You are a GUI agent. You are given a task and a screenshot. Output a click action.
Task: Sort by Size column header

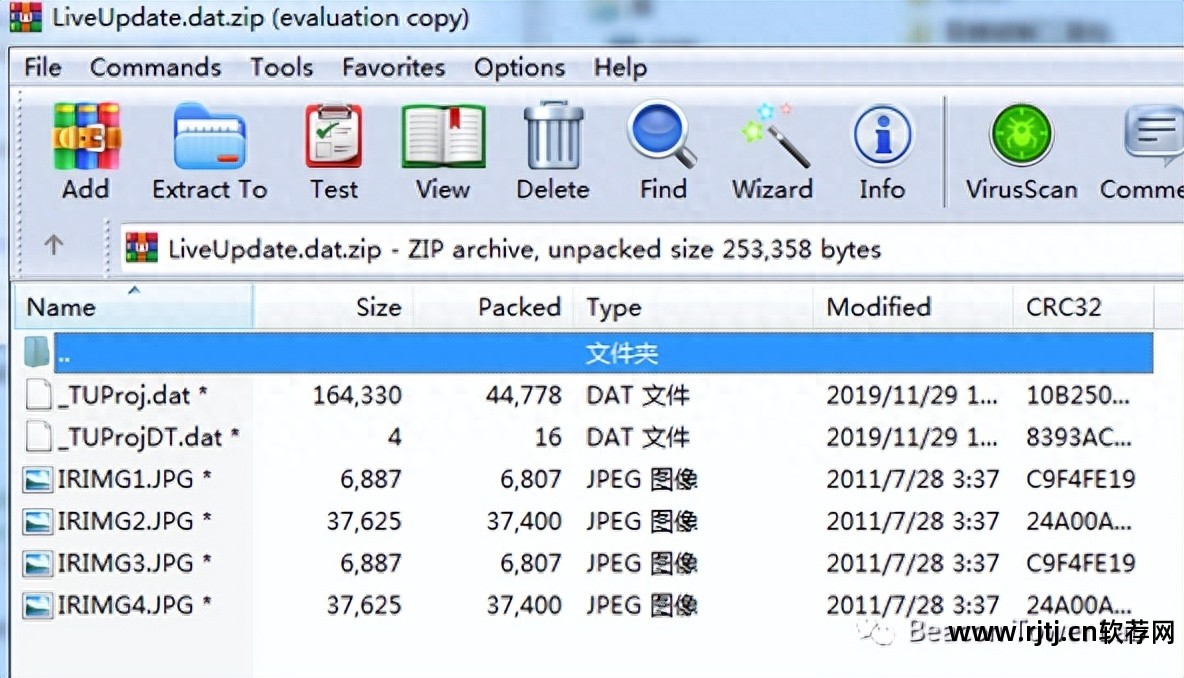333,307
